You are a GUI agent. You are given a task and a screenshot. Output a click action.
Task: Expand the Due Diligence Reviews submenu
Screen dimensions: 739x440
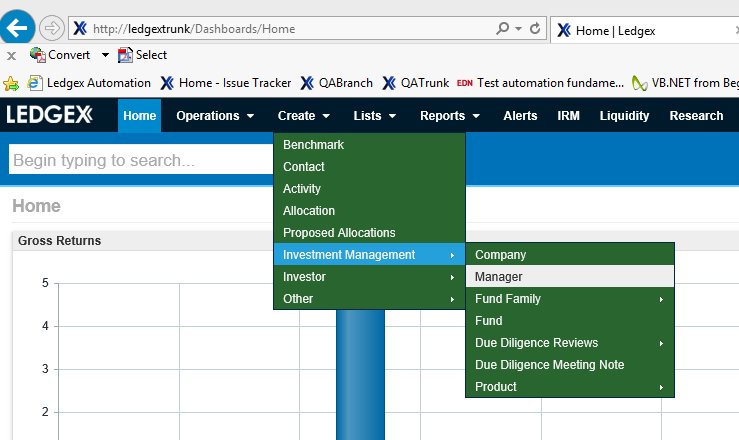pyautogui.click(x=570, y=342)
